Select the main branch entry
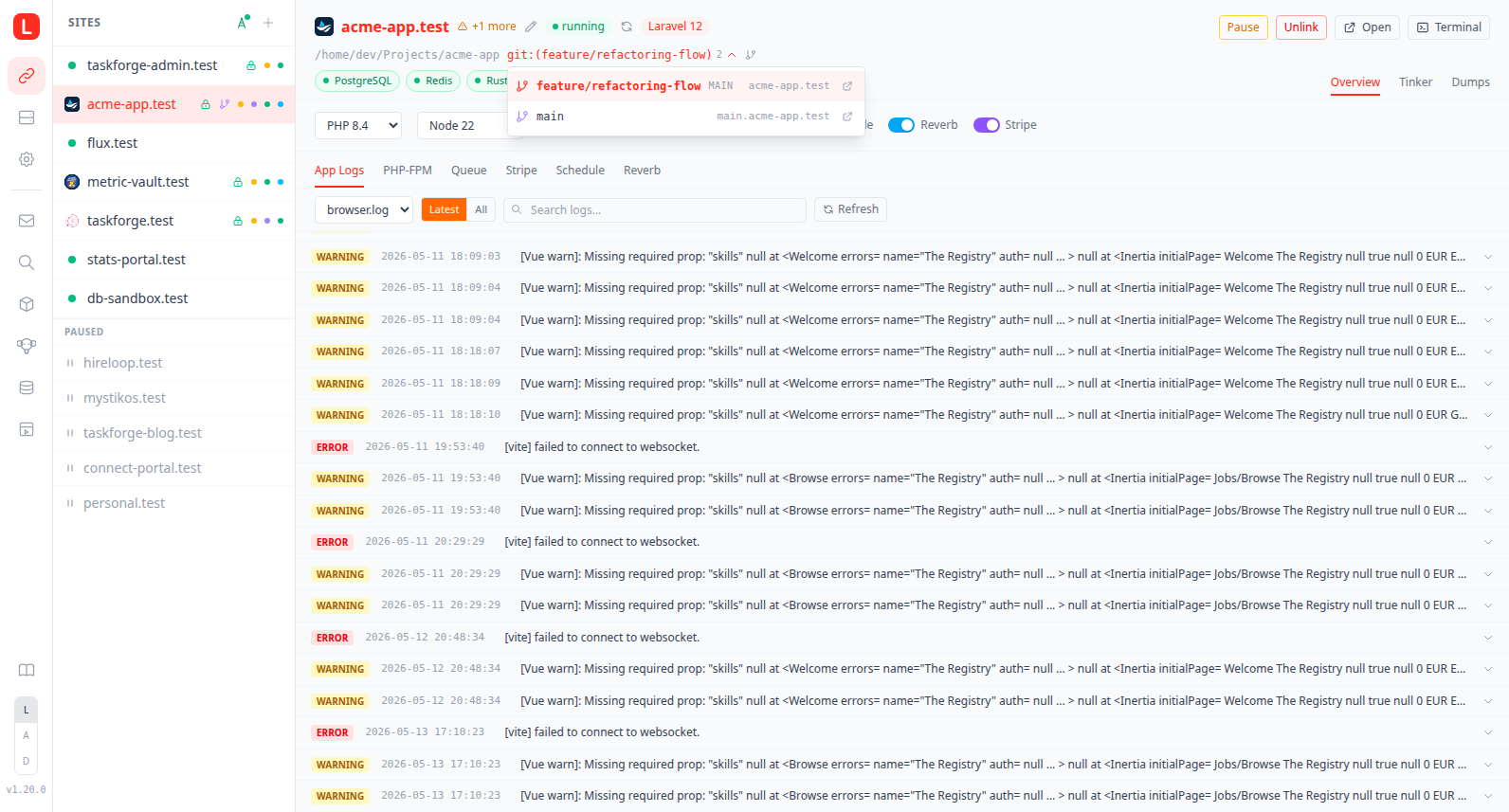 click(686, 117)
